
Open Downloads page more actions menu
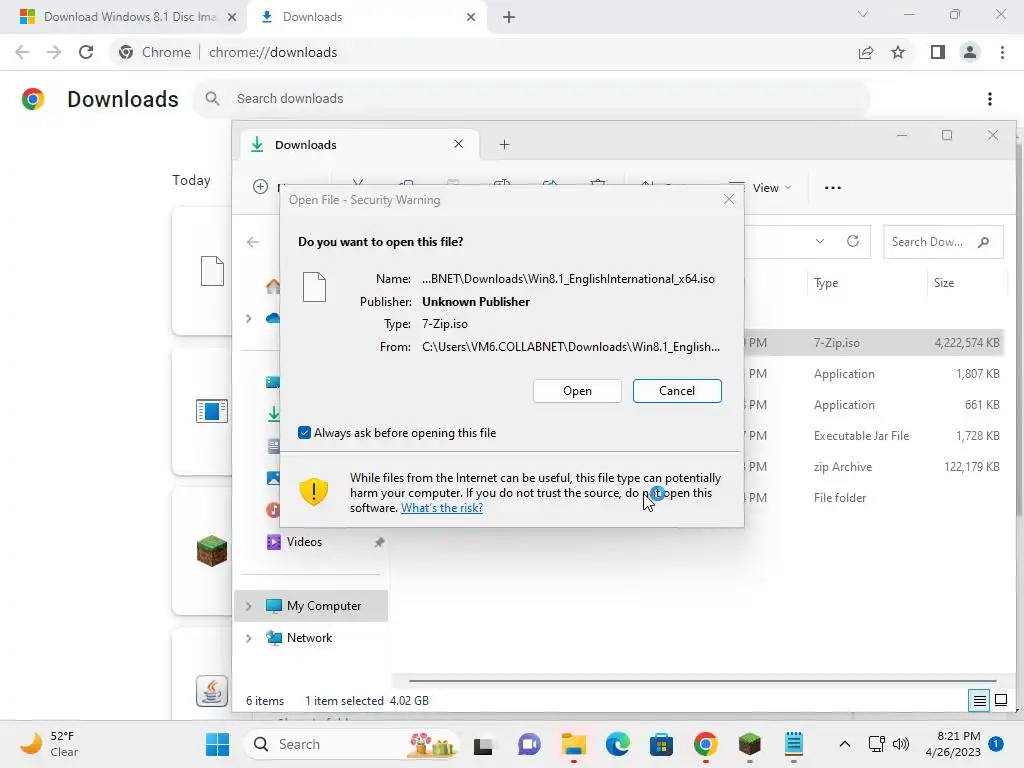(x=990, y=99)
